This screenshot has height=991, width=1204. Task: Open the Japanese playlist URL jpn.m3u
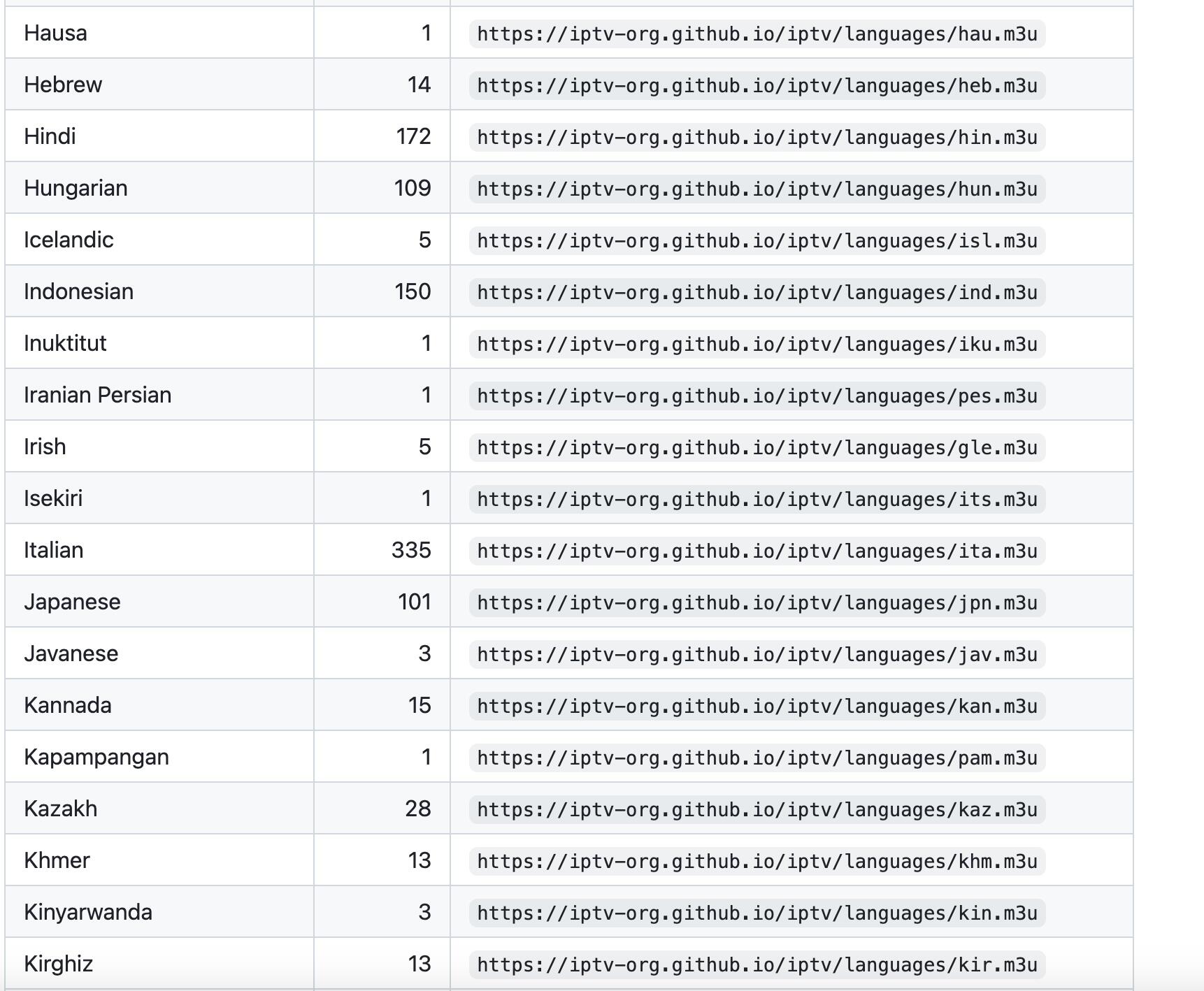pos(757,602)
